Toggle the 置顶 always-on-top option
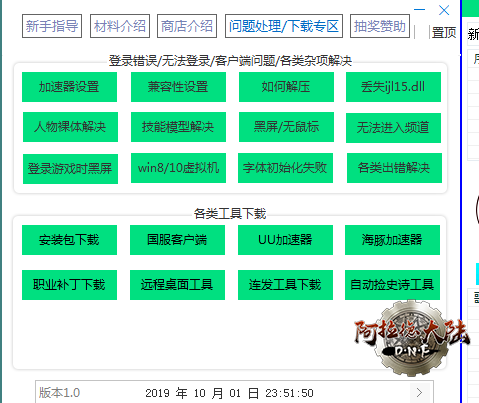 point(443,33)
